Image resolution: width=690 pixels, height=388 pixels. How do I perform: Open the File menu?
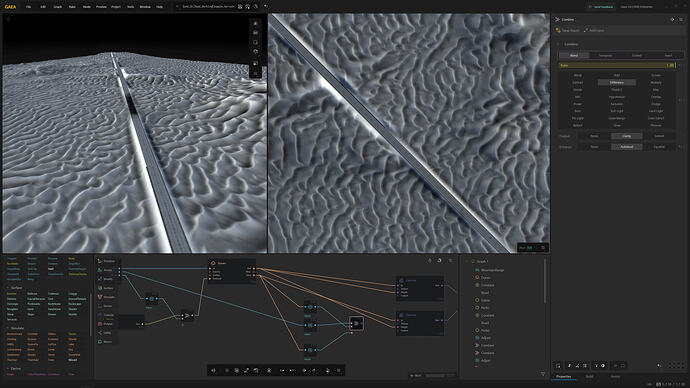pyautogui.click(x=29, y=7)
